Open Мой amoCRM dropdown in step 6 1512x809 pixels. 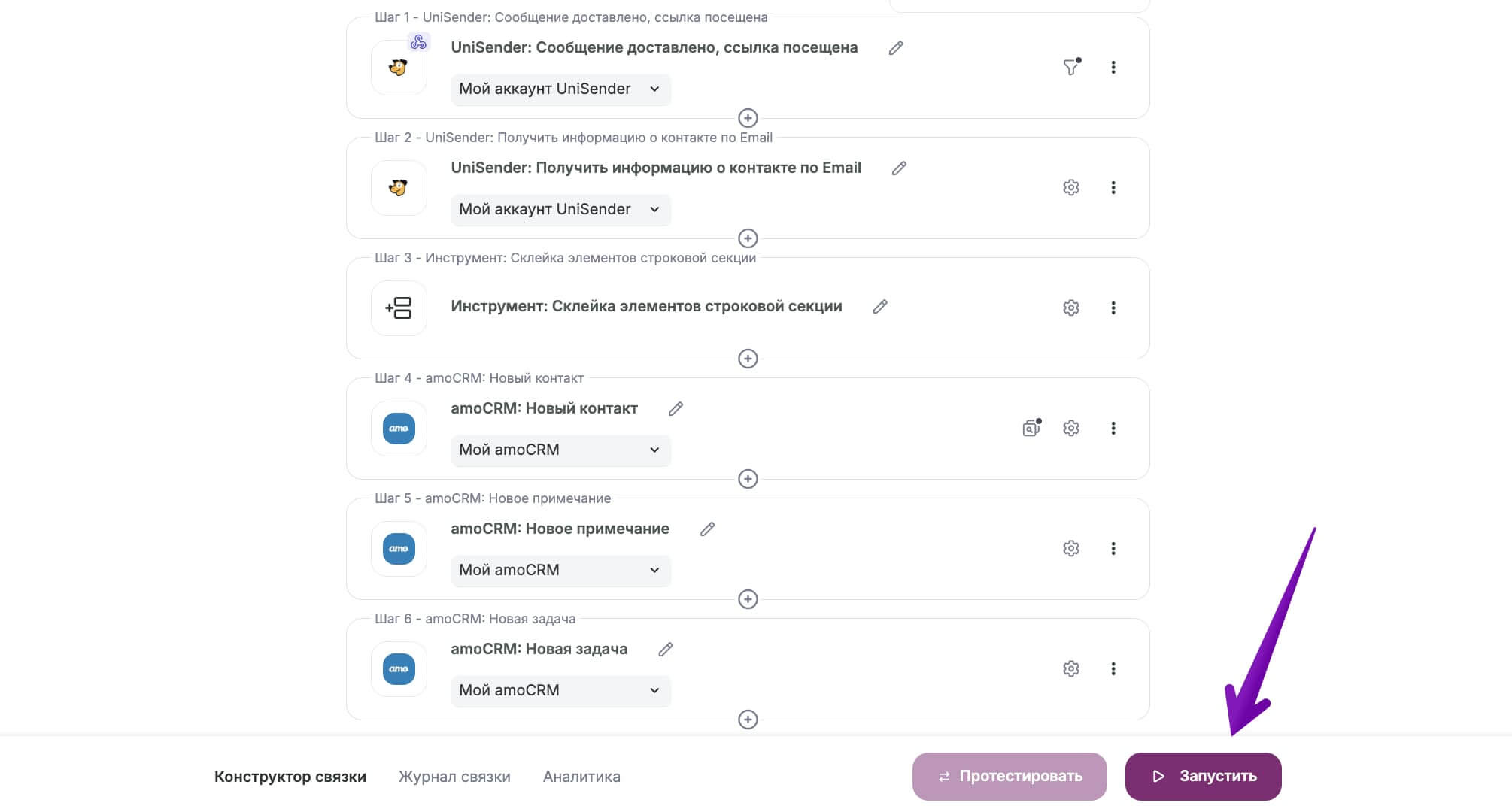(560, 690)
